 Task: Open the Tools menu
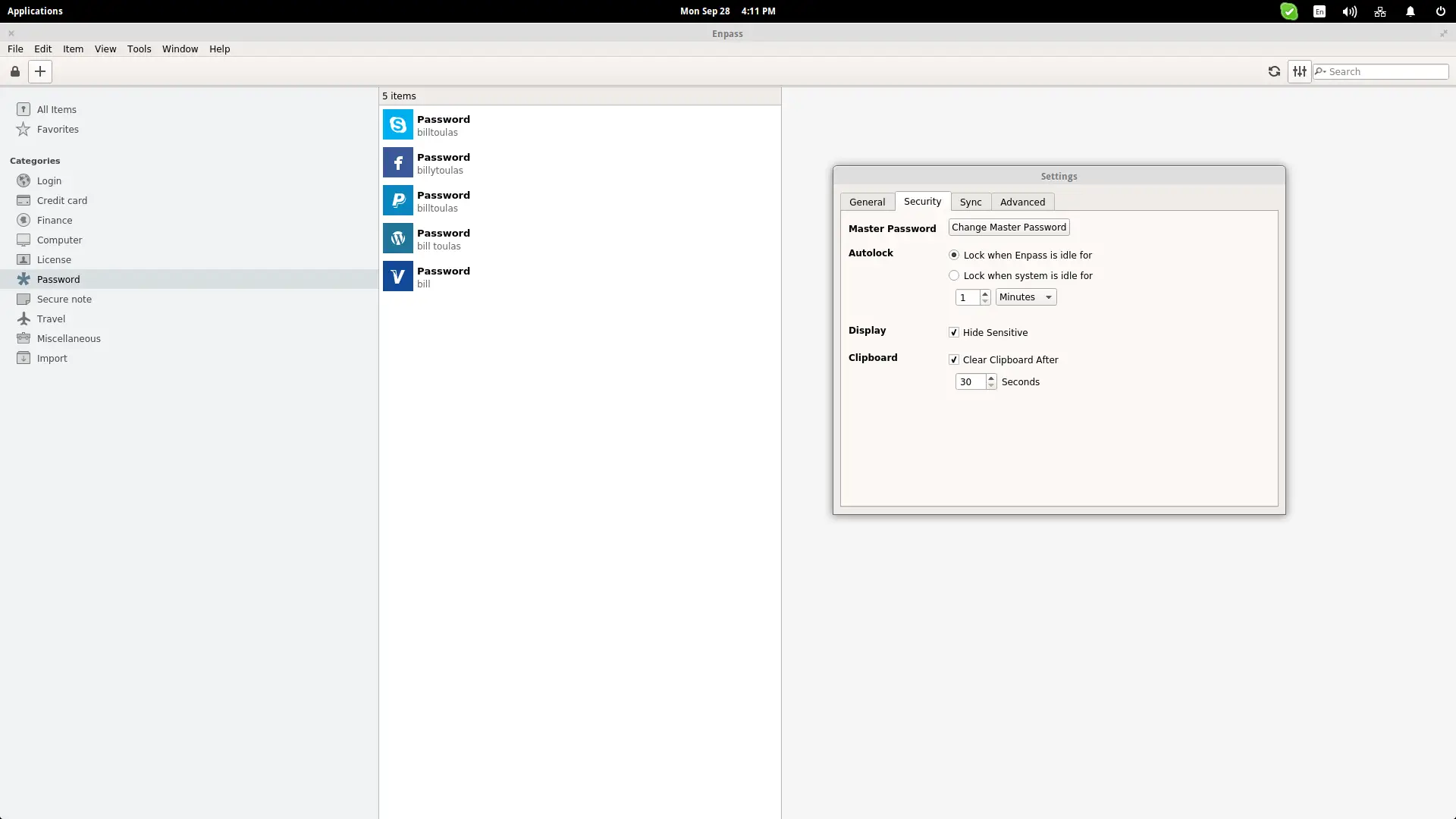pyautogui.click(x=139, y=49)
